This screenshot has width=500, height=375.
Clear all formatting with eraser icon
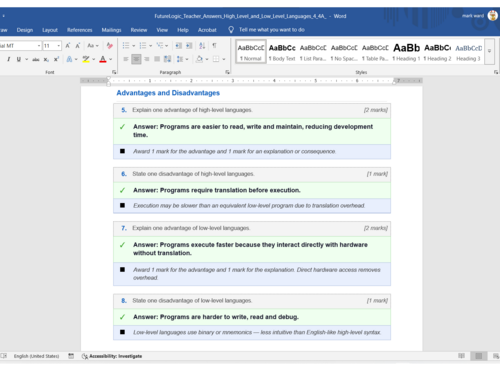click(109, 46)
